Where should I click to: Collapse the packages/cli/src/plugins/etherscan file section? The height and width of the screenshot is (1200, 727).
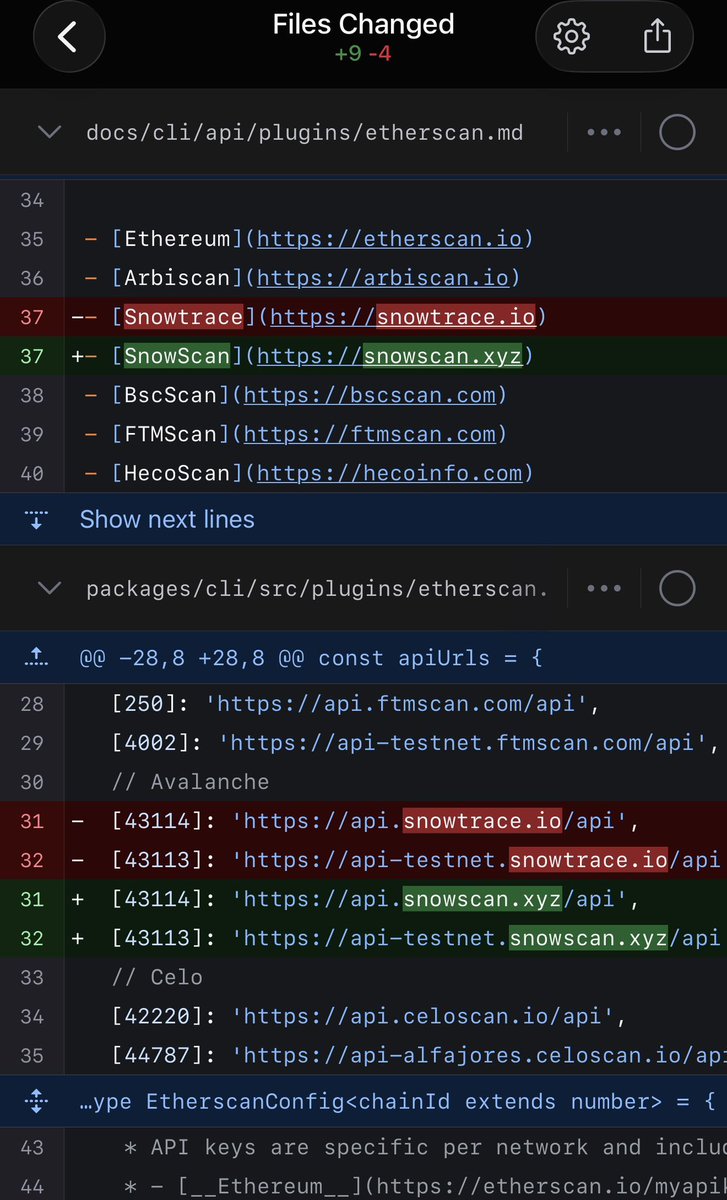point(49,589)
